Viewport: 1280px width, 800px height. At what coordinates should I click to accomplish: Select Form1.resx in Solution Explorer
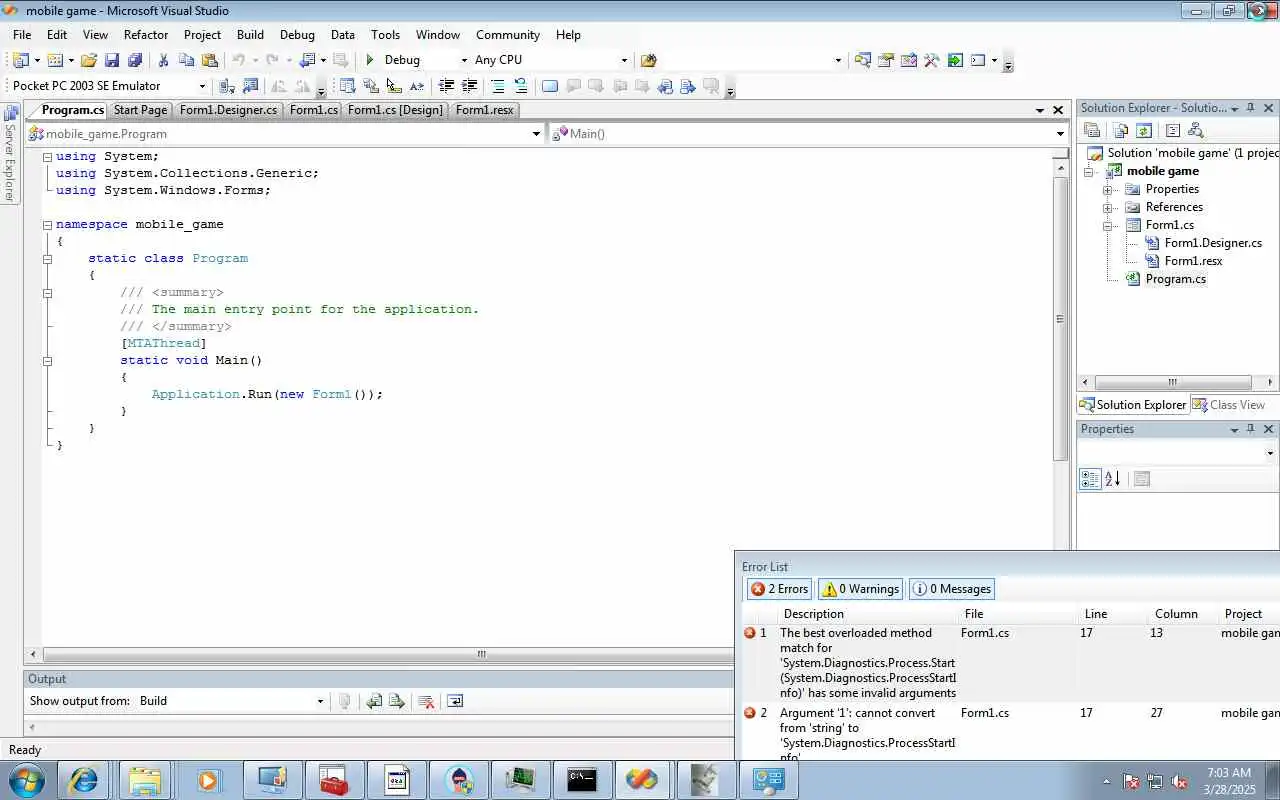pyautogui.click(x=1193, y=261)
